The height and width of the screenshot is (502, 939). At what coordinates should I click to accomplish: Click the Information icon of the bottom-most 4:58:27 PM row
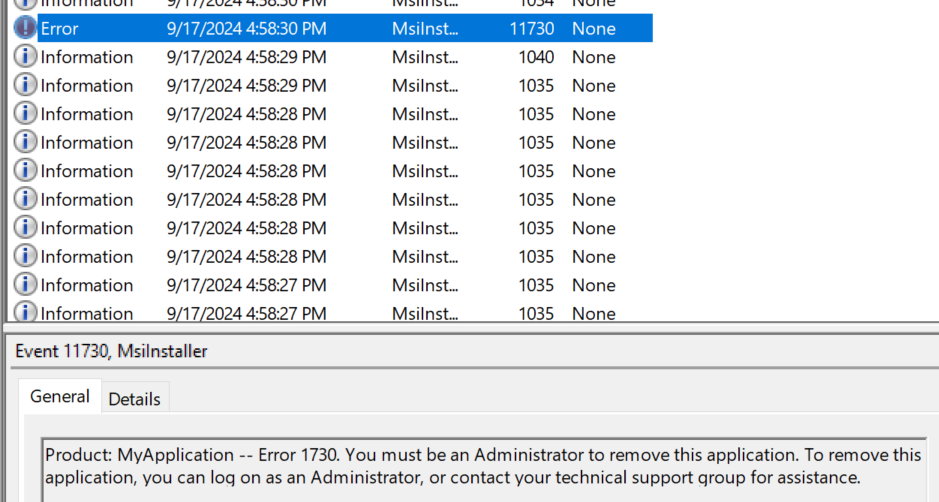[x=25, y=312]
